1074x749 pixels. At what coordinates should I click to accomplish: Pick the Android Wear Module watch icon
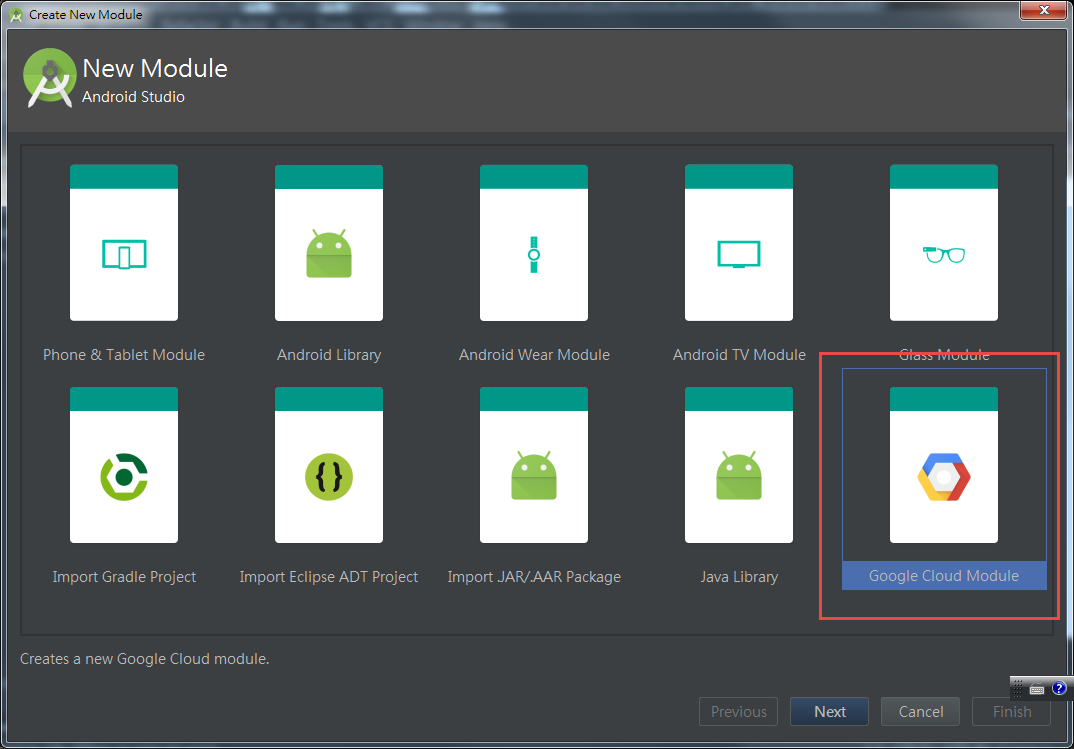click(x=534, y=255)
